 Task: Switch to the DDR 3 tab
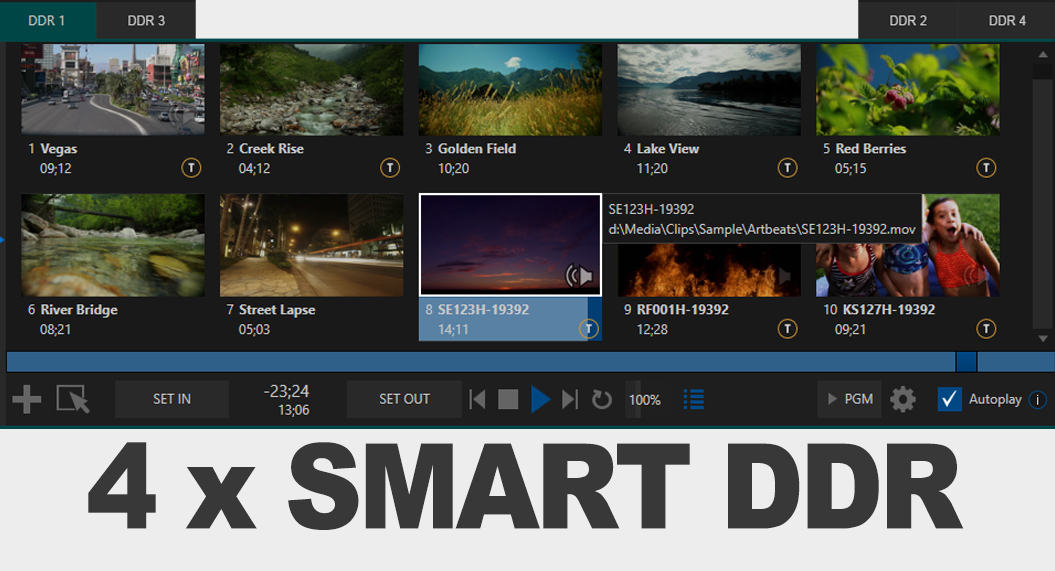point(146,20)
